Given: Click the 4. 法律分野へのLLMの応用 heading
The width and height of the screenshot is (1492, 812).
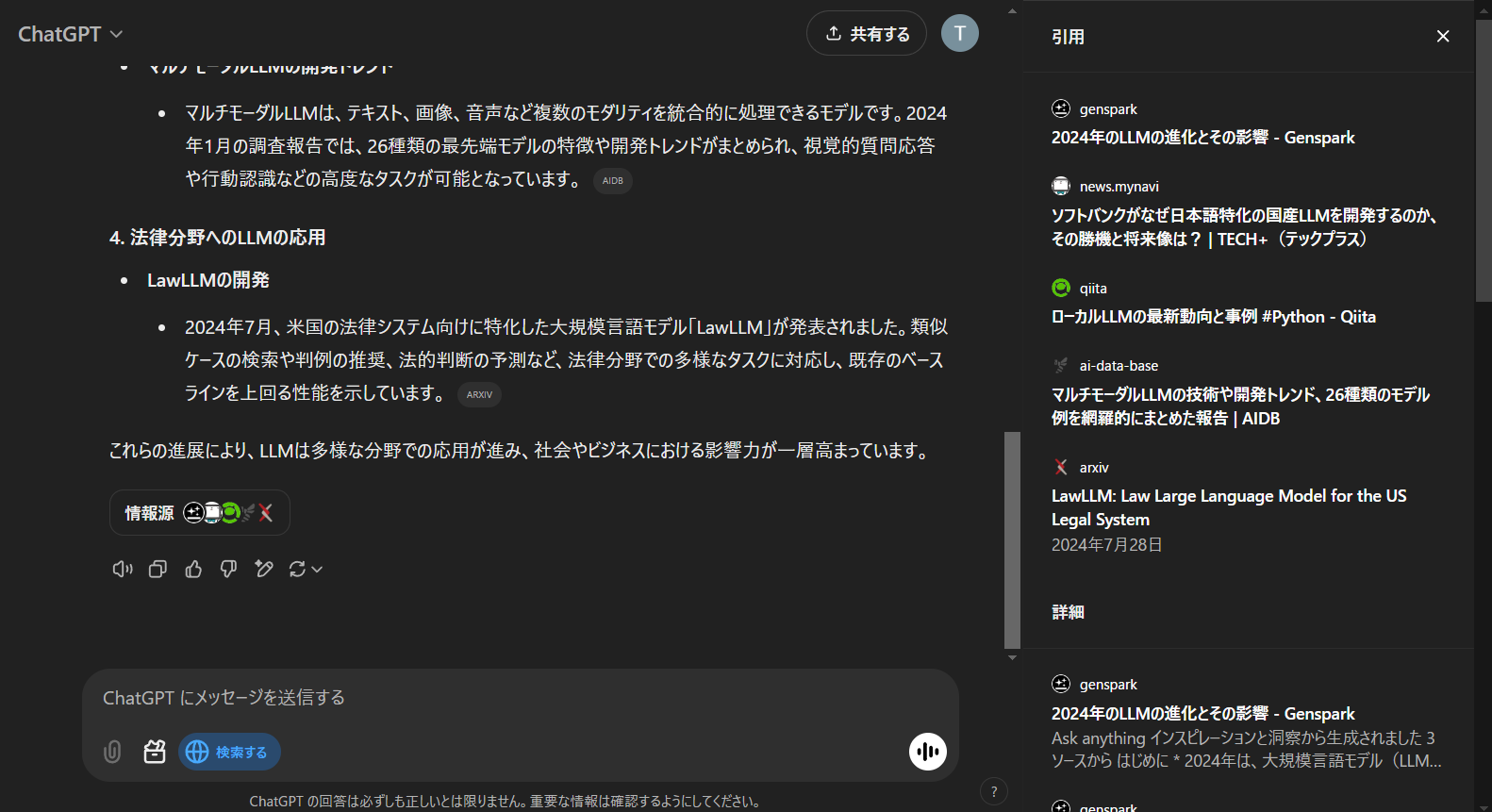Looking at the screenshot, I should pyautogui.click(x=218, y=238).
